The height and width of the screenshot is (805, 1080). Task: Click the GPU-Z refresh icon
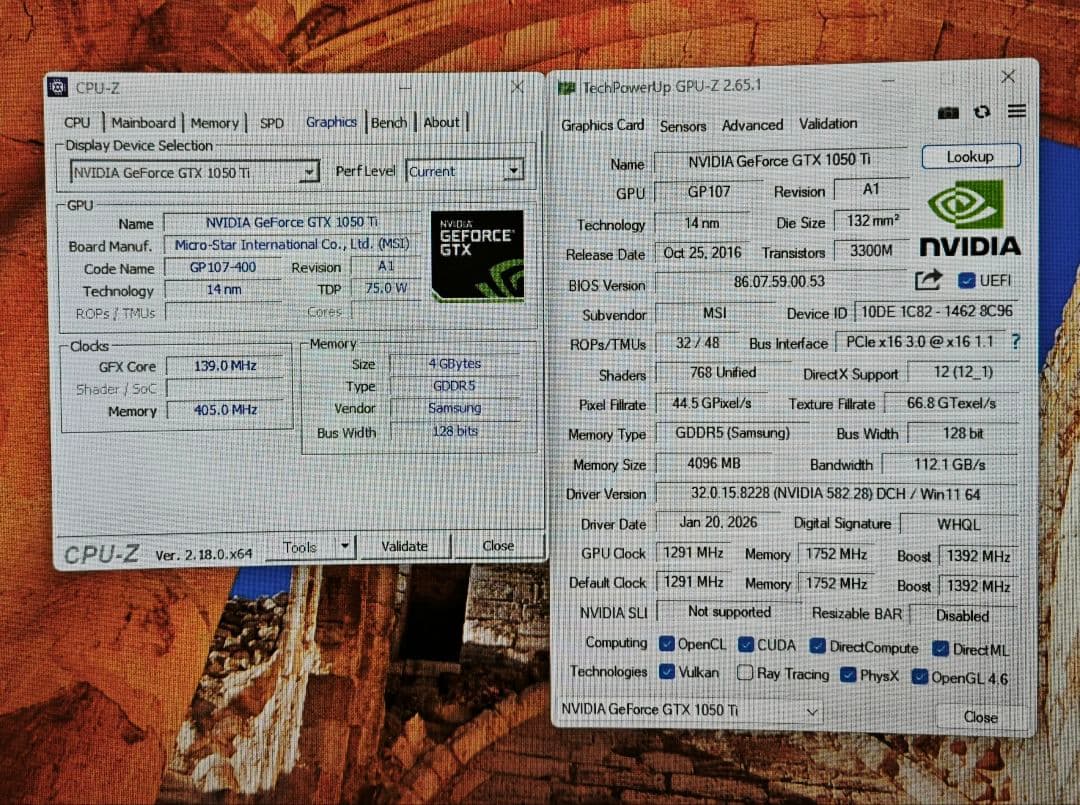click(x=982, y=112)
